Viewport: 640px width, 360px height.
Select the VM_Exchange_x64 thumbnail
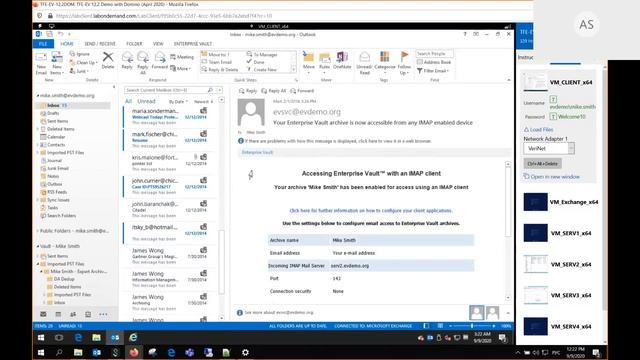pos(536,202)
